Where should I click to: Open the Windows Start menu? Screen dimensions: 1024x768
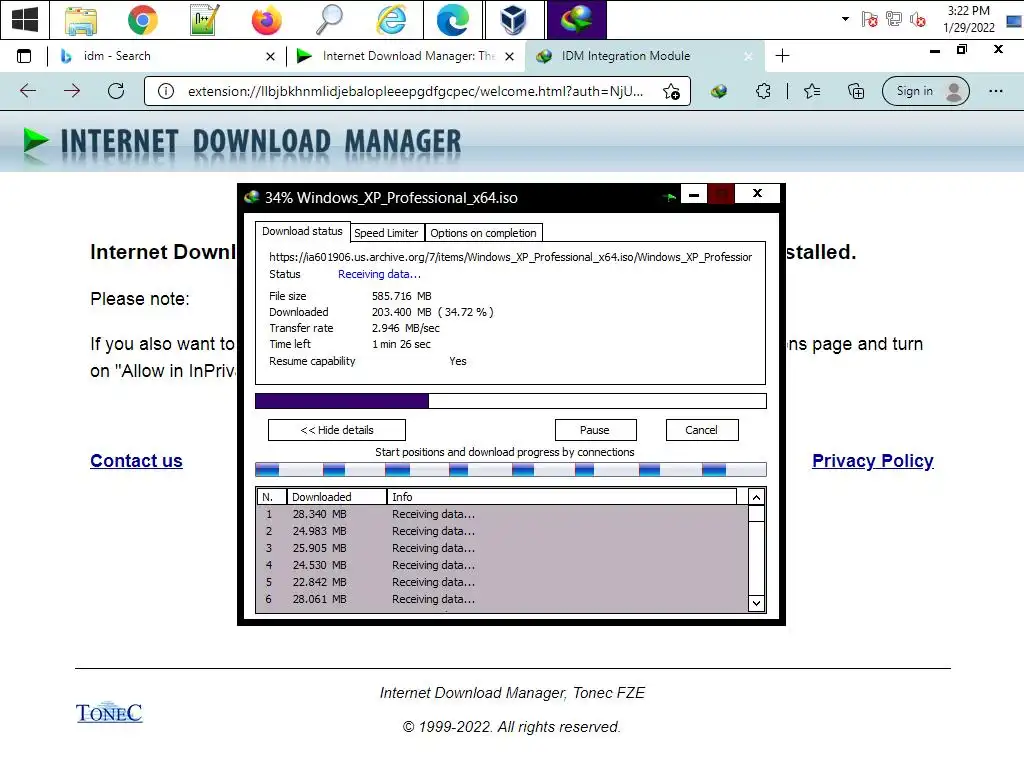[24, 19]
